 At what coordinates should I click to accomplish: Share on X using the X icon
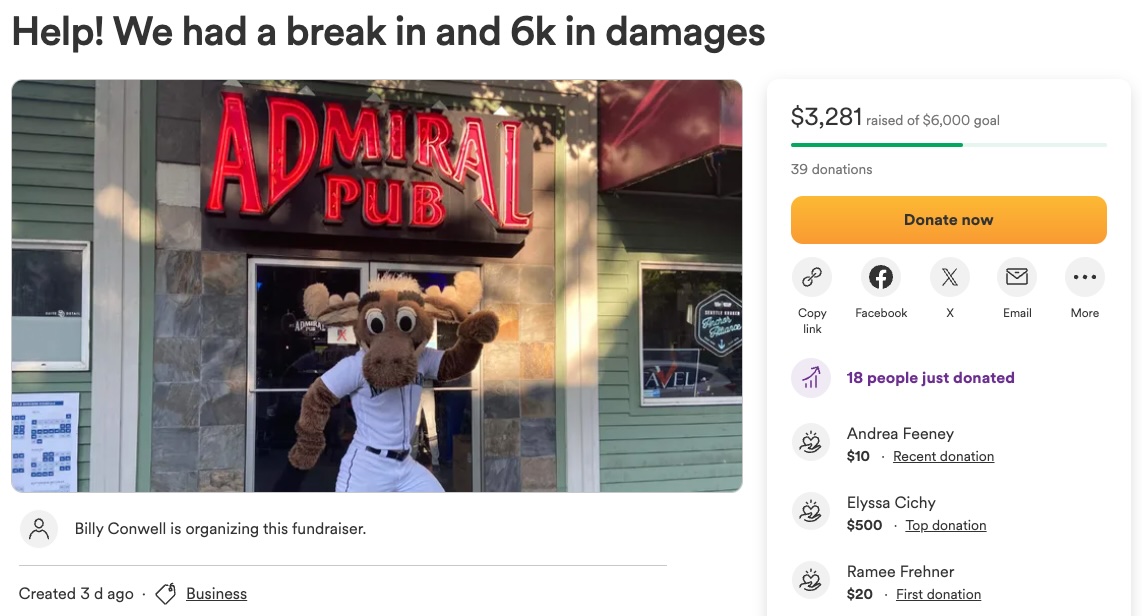tap(949, 277)
